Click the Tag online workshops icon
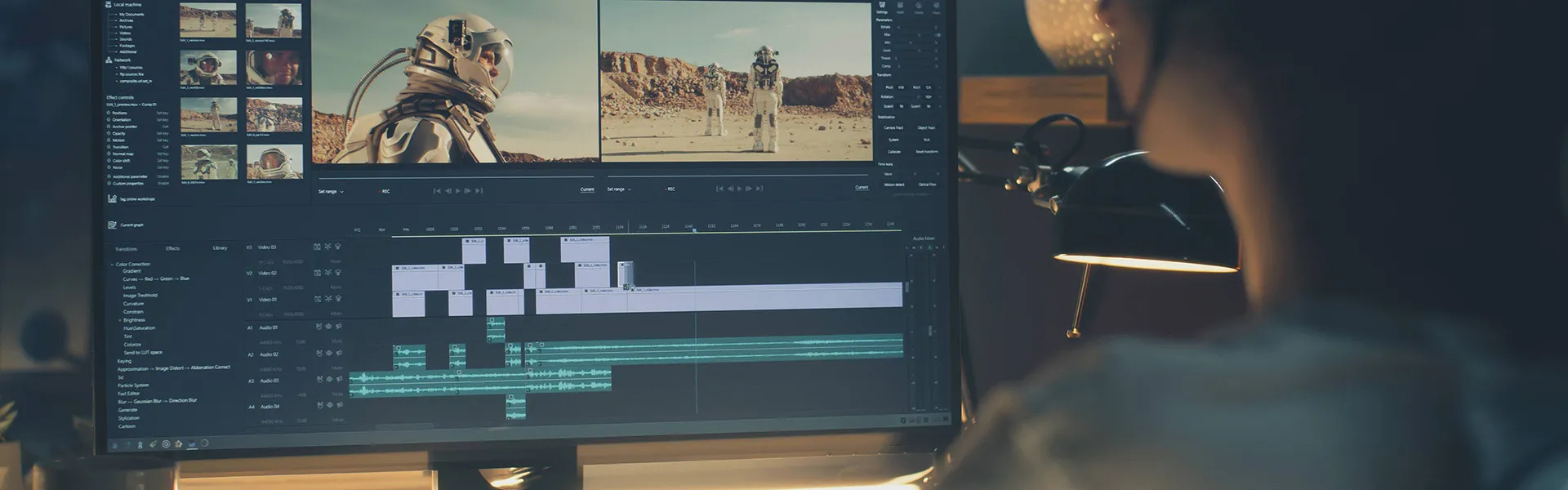The width and height of the screenshot is (1568, 490). 112,198
